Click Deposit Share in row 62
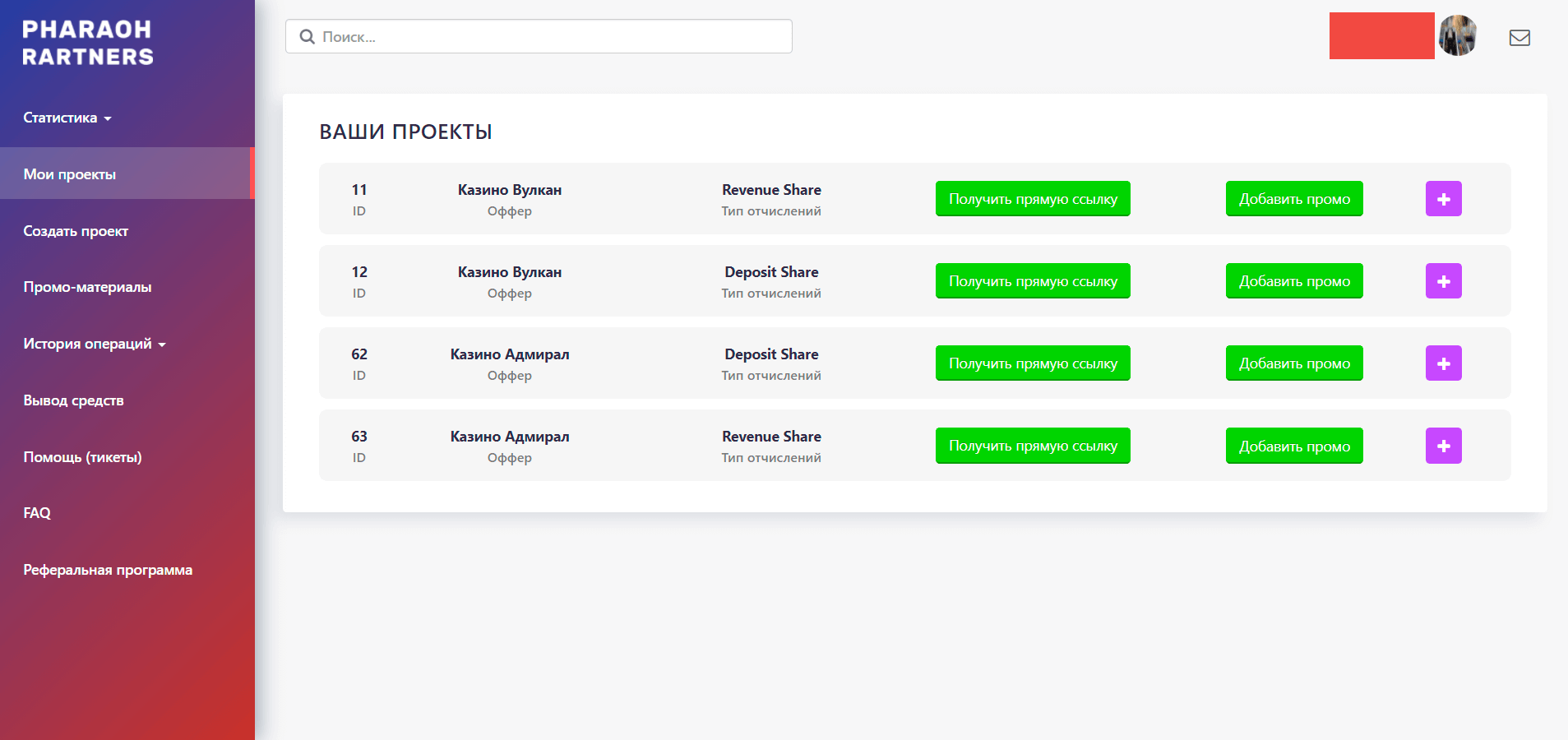The width and height of the screenshot is (1568, 740). (x=771, y=354)
